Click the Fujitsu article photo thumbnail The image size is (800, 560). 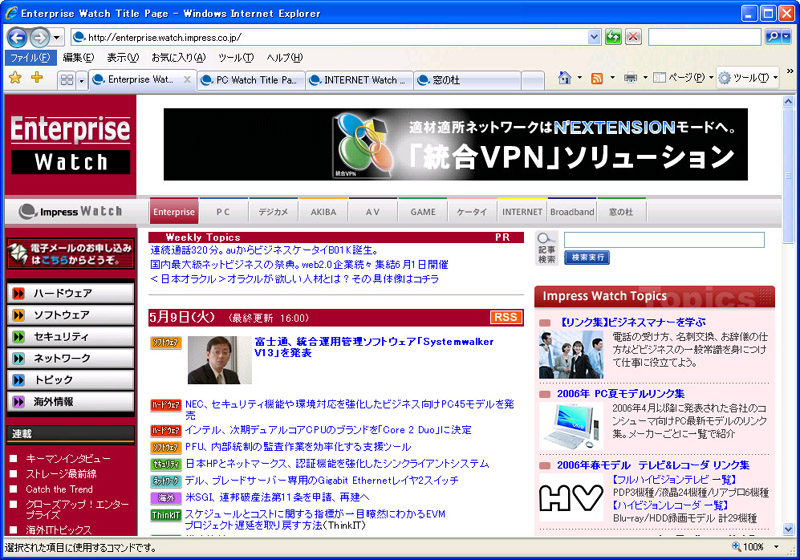tap(219, 360)
